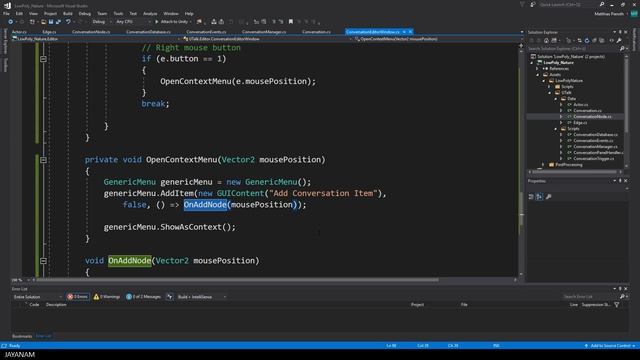640x360 pixels.
Task: Click the Search Solution Explorer input field
Action: (573, 49)
